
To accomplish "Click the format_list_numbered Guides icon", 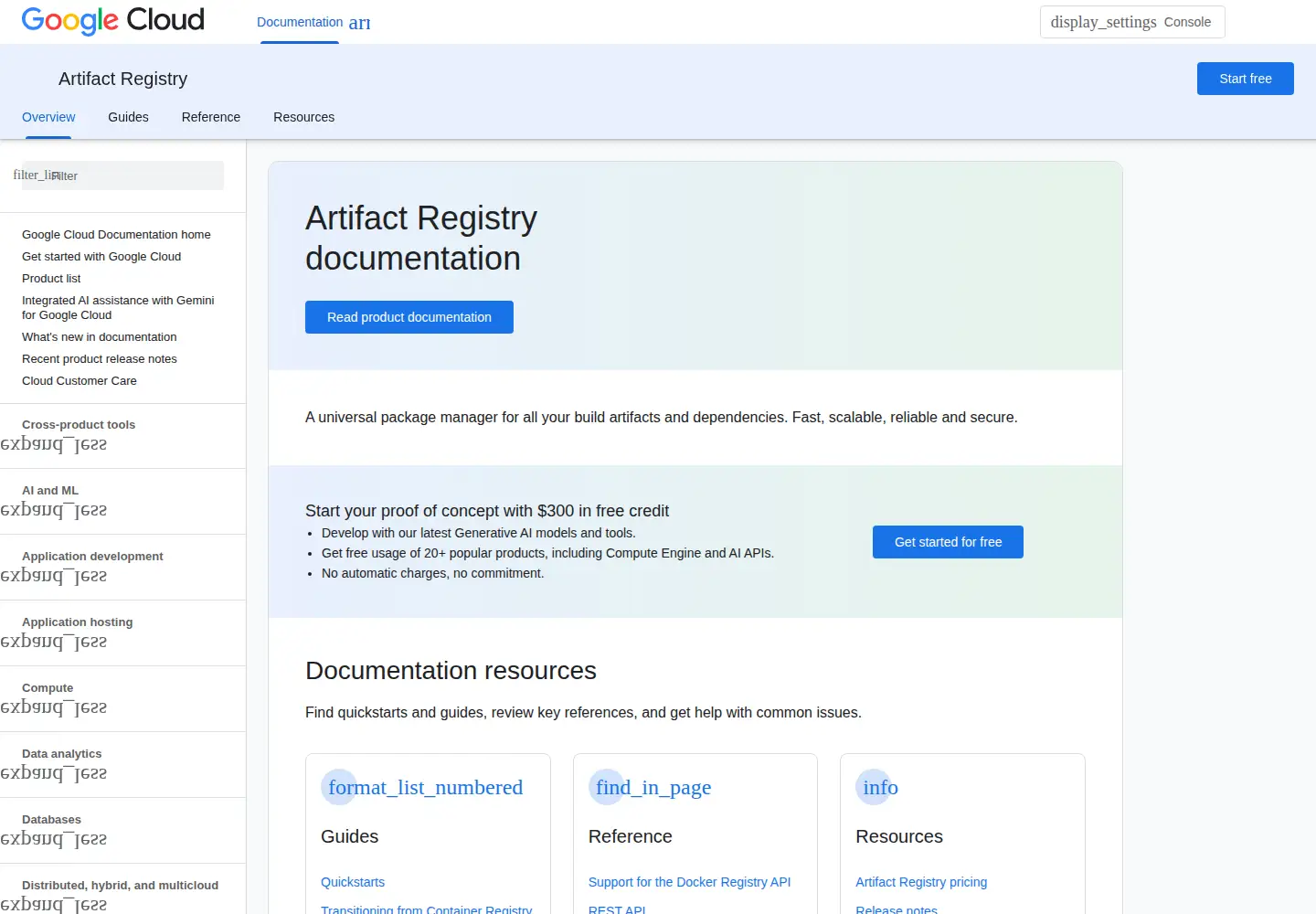I will click(425, 787).
